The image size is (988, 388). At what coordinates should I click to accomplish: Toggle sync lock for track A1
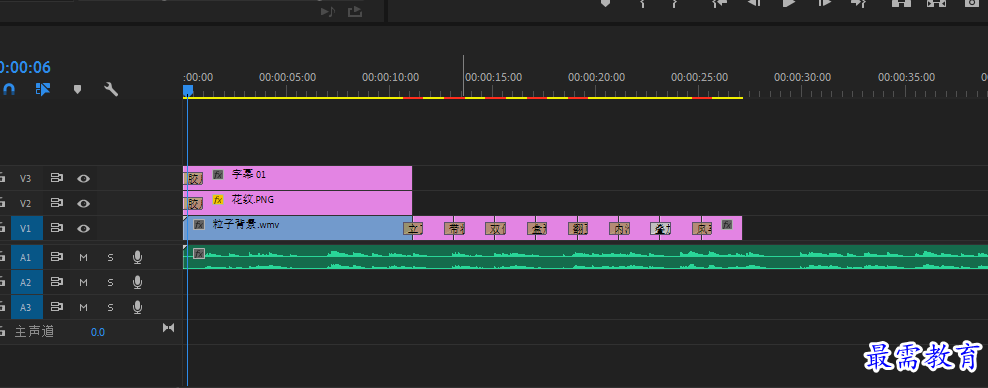[x=57, y=256]
